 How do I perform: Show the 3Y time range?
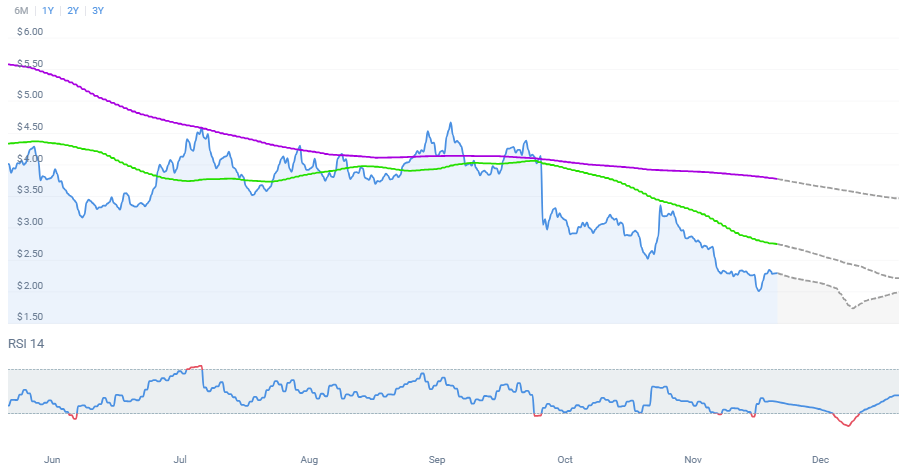pyautogui.click(x=97, y=10)
